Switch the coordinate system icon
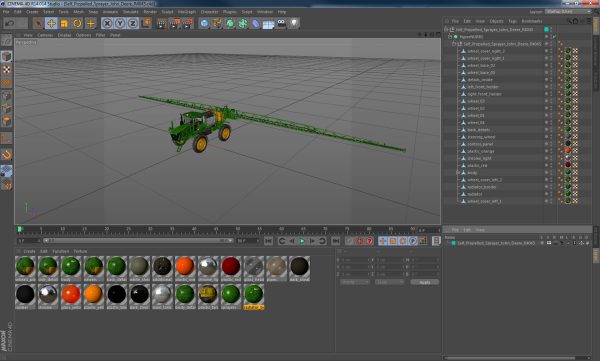Viewport: 600px width, 361px height. point(146,23)
